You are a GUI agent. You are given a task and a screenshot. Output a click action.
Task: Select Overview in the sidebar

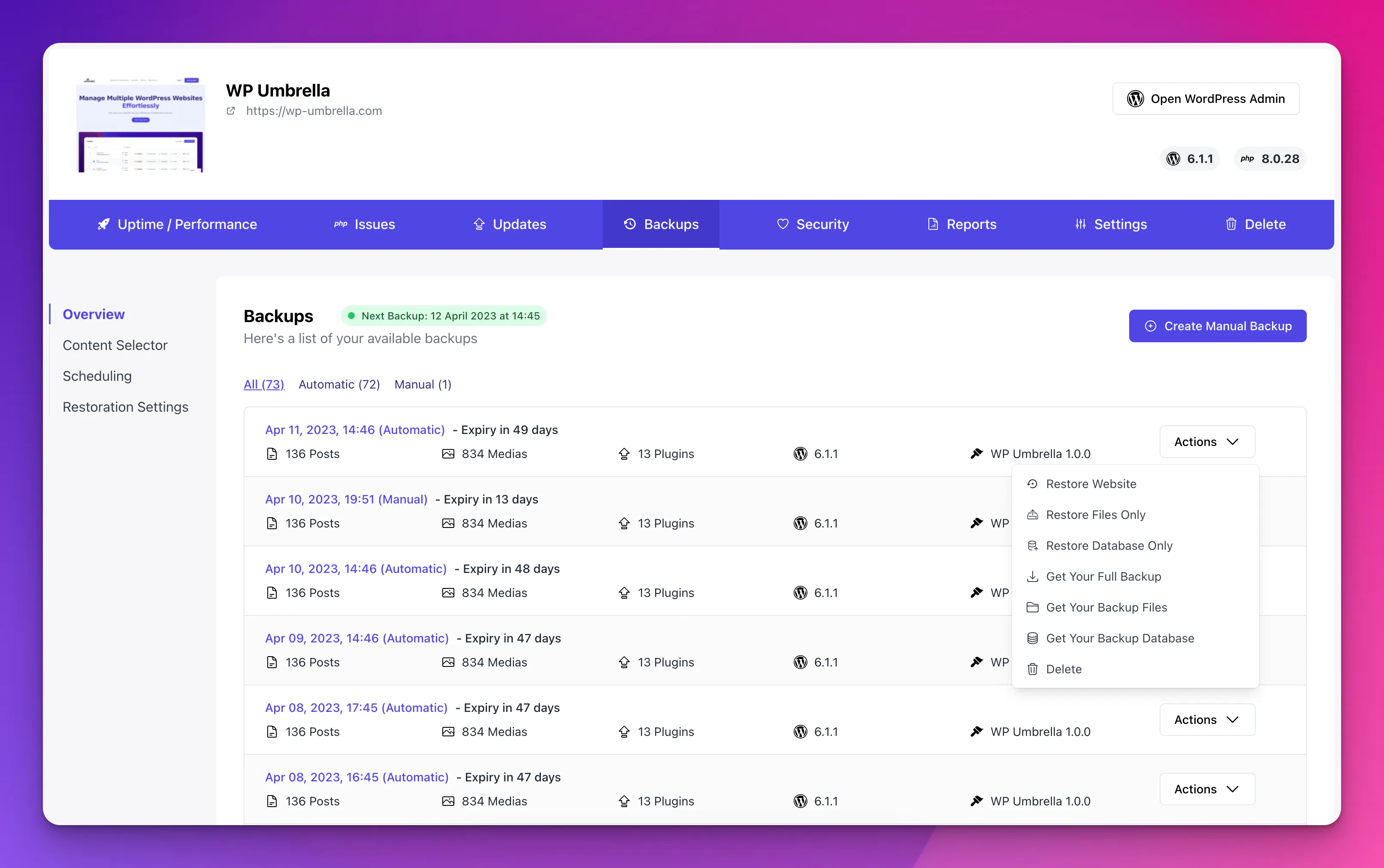(94, 315)
